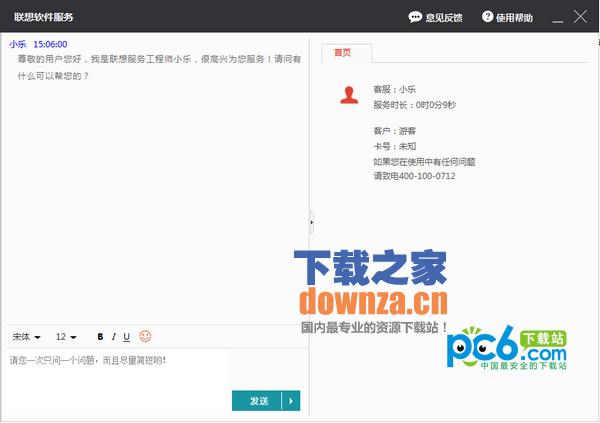This screenshot has width=600, height=423.
Task: Open the 意见反馈 feedback speech bubble icon
Action: pos(415,17)
